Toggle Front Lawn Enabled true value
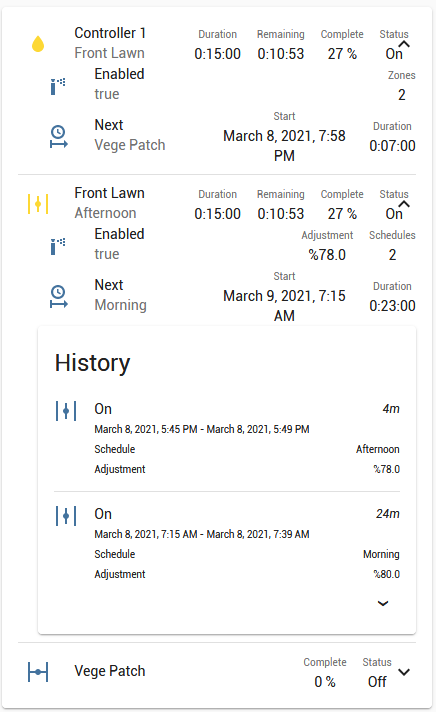 pyautogui.click(x=107, y=254)
